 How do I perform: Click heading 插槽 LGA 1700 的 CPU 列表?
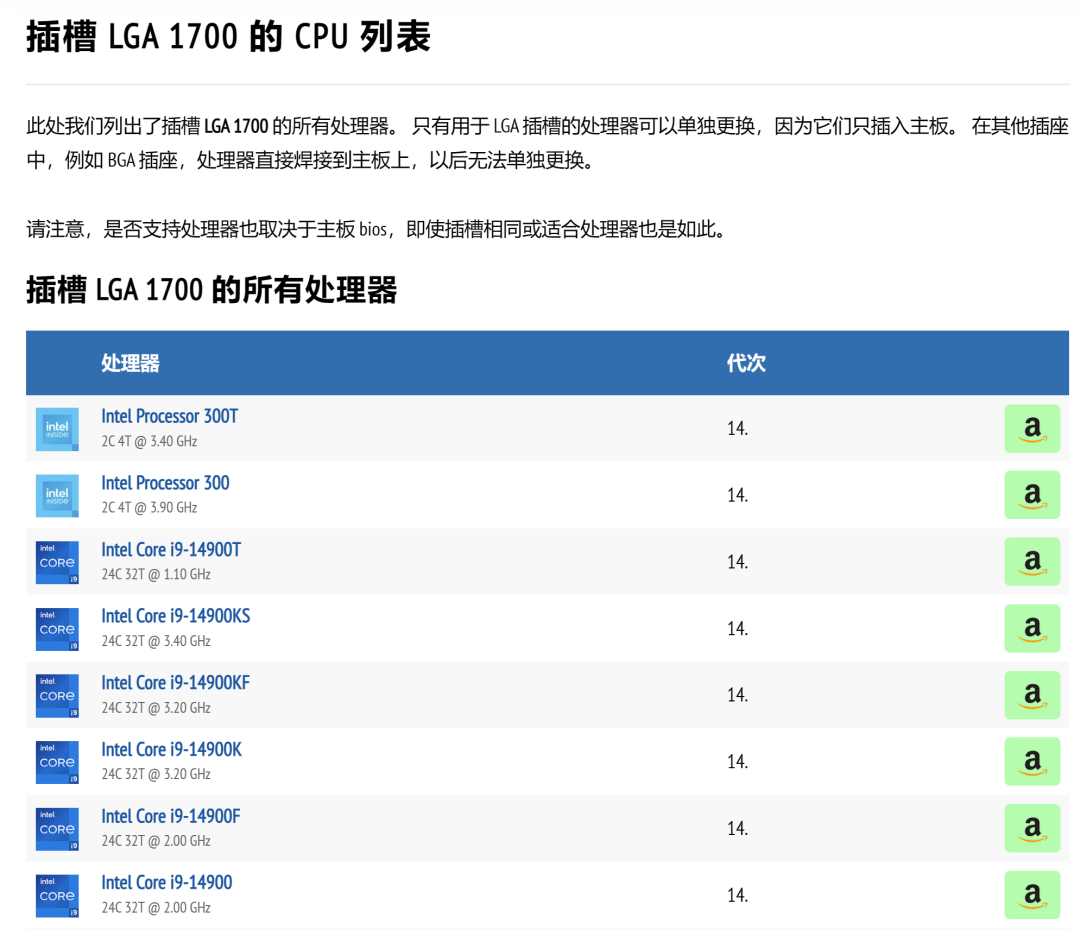(229, 37)
